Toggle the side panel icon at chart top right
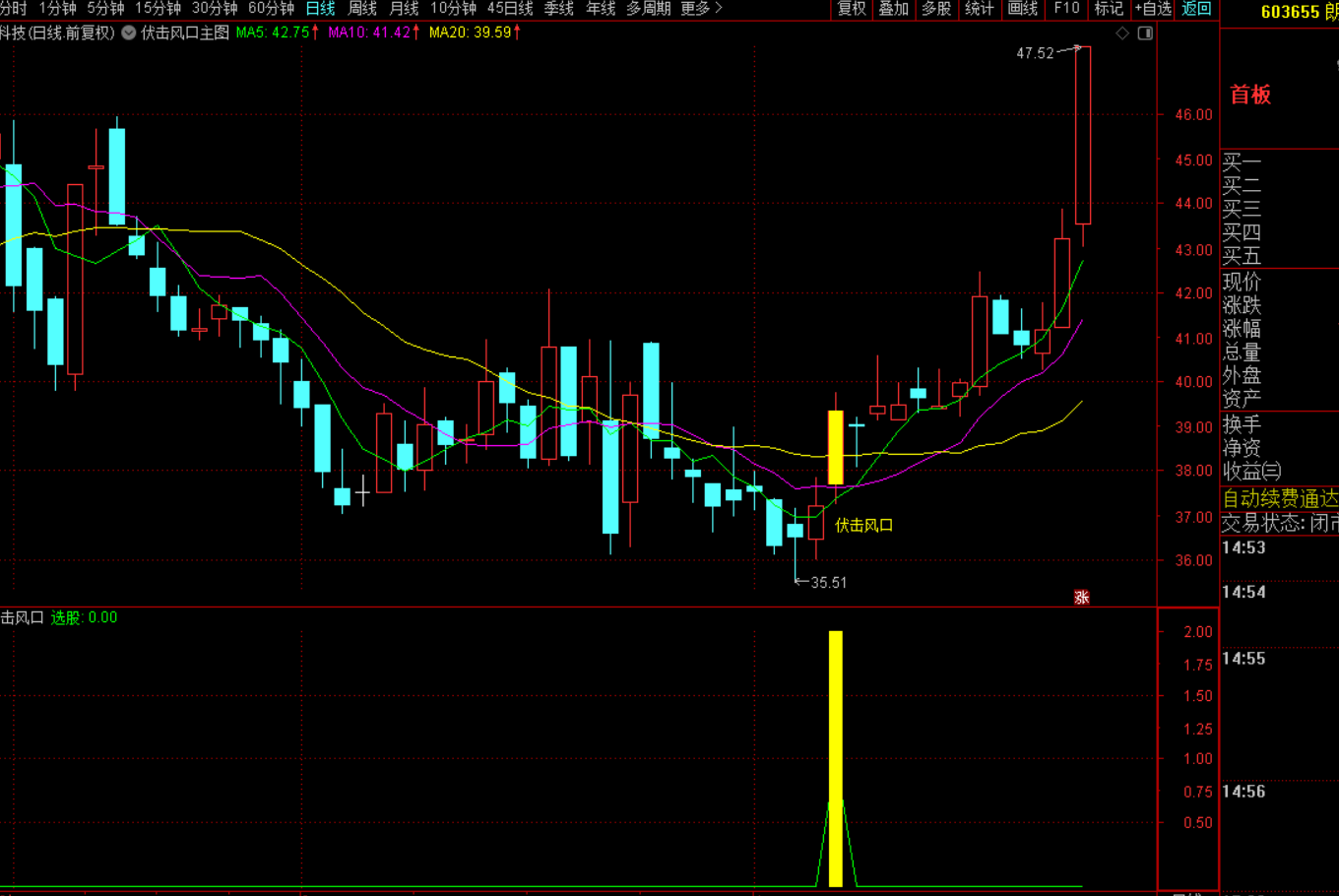Screen dimensions: 1339x896 1145,33
